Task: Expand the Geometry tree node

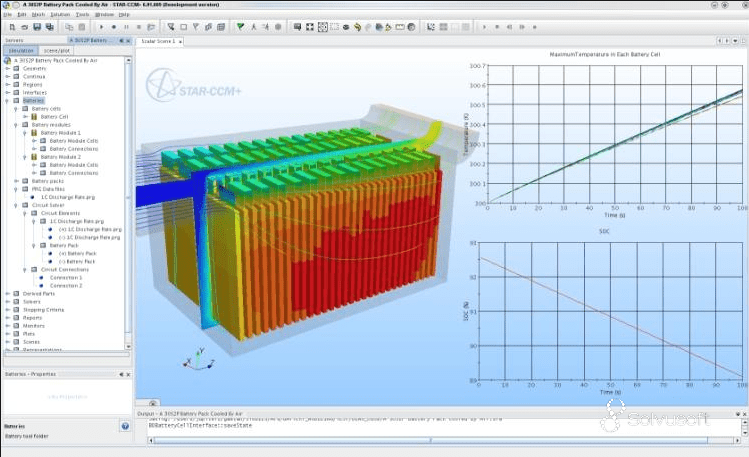Action: point(8,69)
